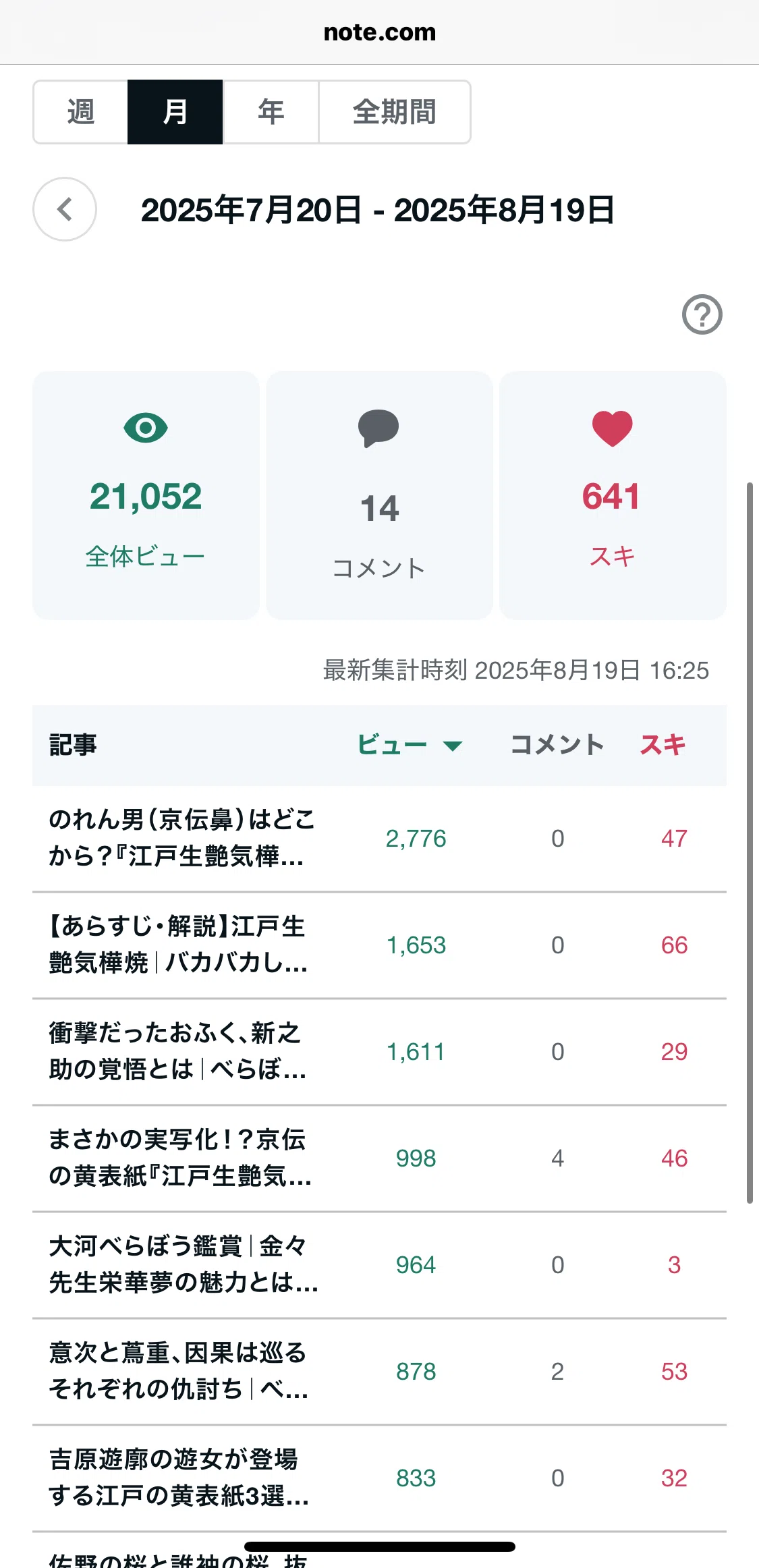Click the speech bubble comment icon
This screenshot has height=1568, width=759.
378,428
